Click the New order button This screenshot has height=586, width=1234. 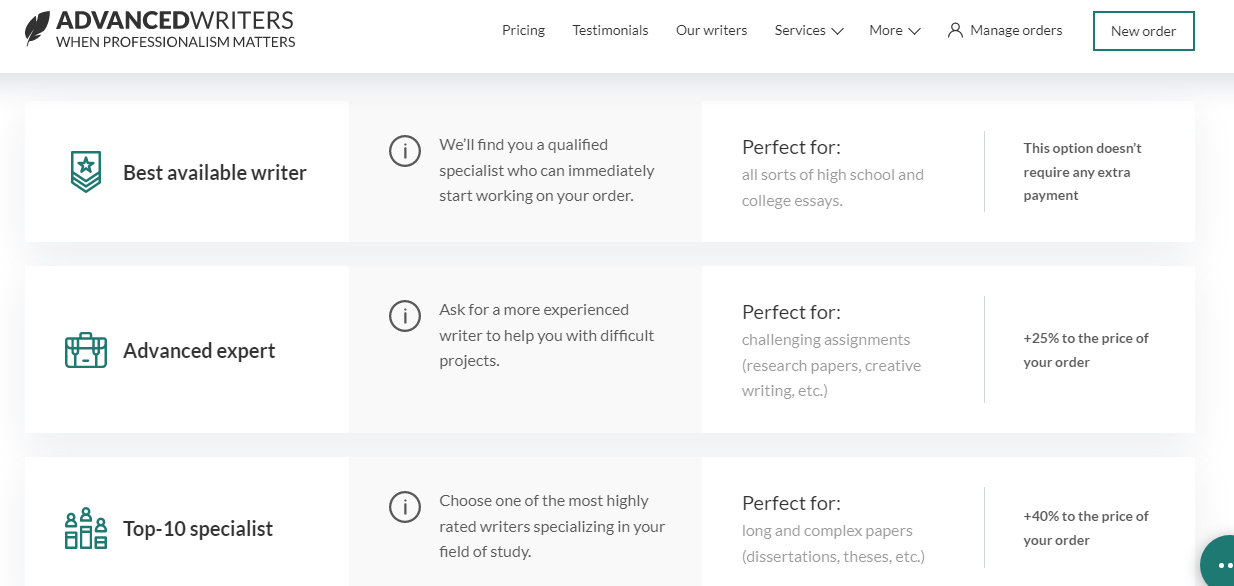tap(1143, 31)
